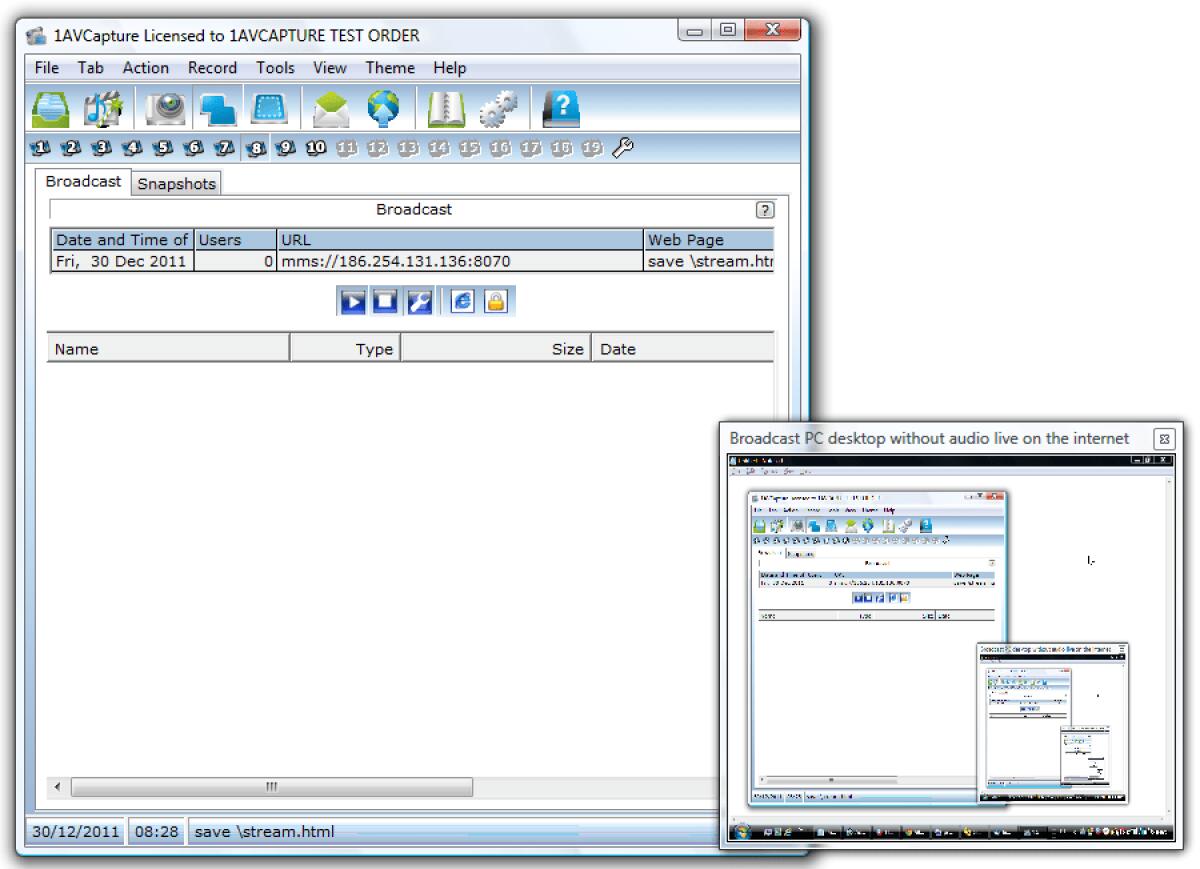Open stream in Internet Explorer
This screenshot has width=1200, height=869.
pos(462,299)
